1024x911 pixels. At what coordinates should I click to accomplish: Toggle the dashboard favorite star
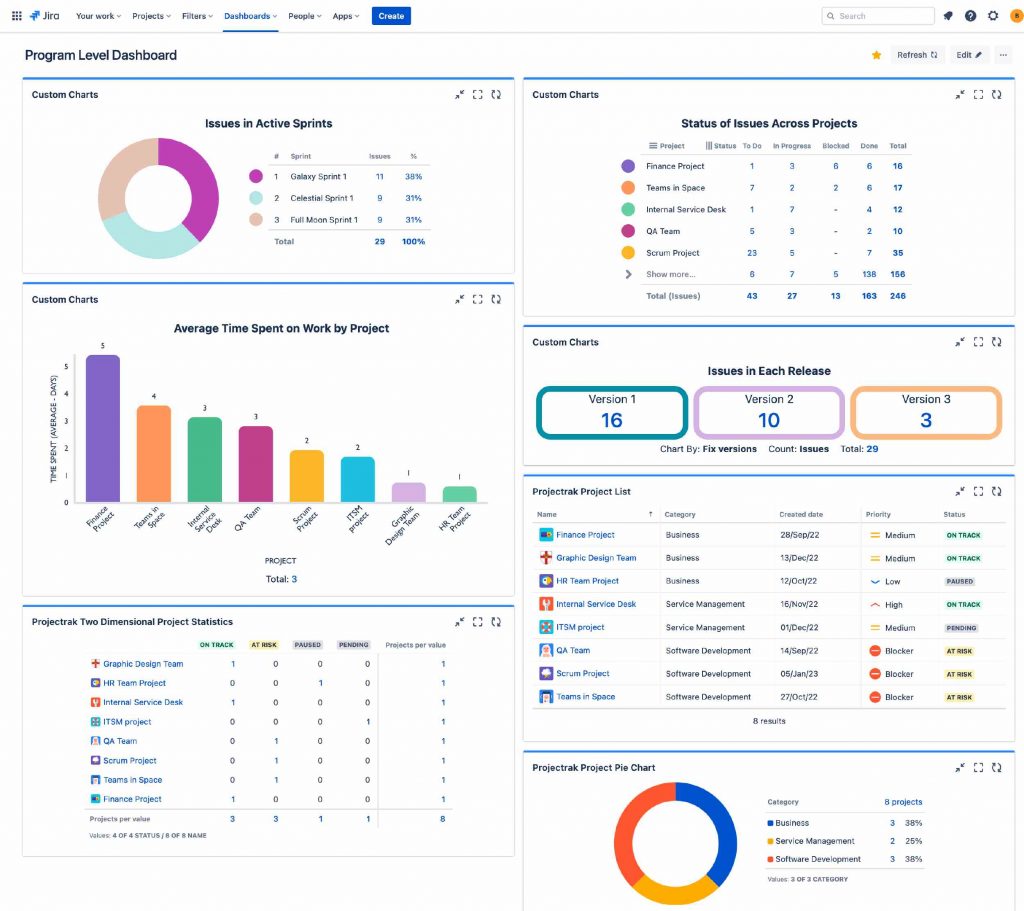pyautogui.click(x=876, y=55)
